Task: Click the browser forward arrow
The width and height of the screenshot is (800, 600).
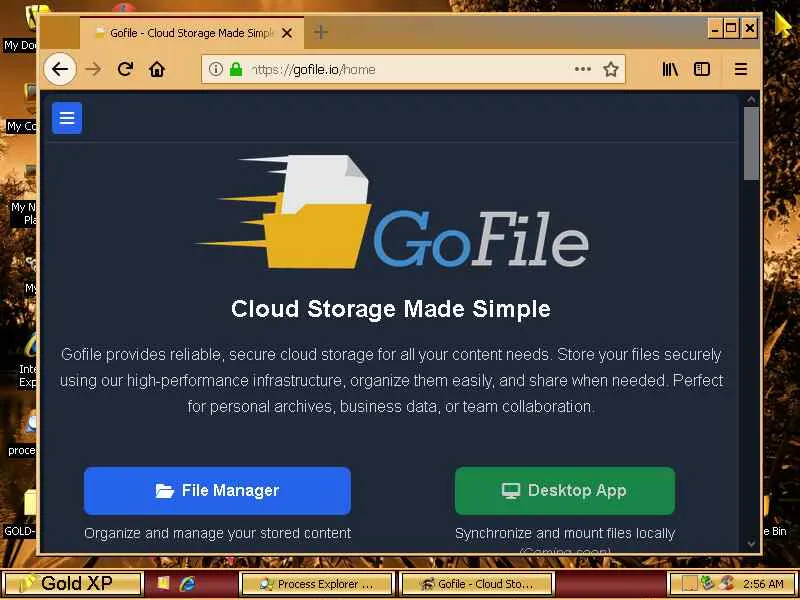Action: (x=93, y=69)
